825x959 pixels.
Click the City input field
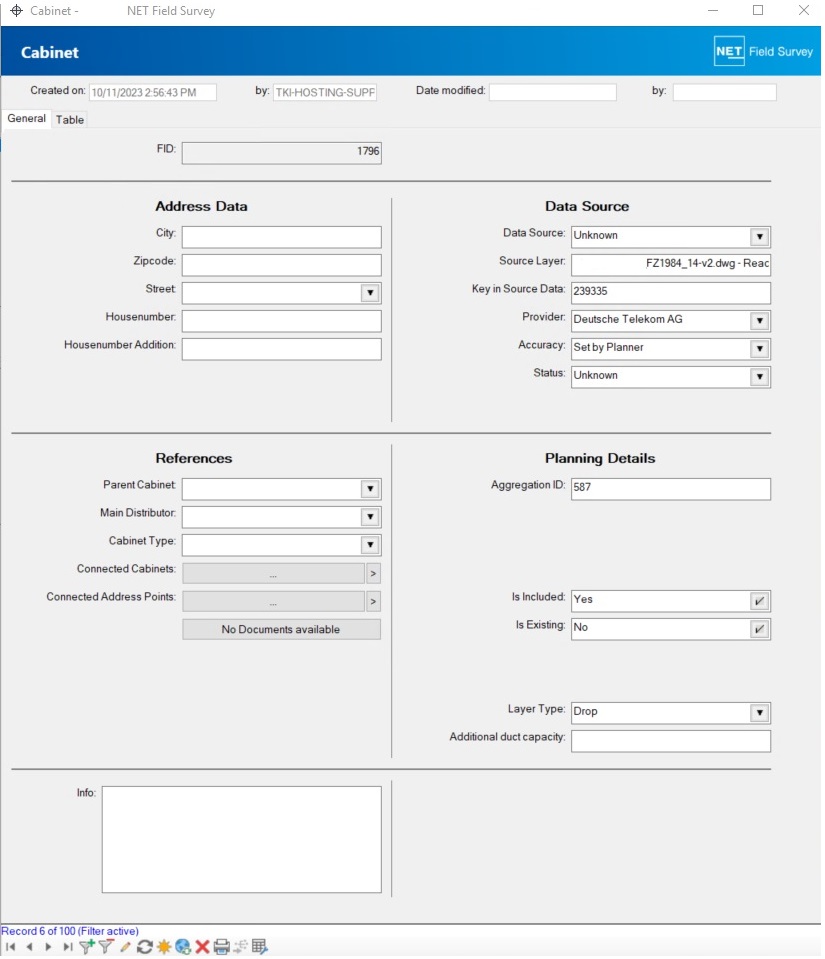(x=281, y=237)
